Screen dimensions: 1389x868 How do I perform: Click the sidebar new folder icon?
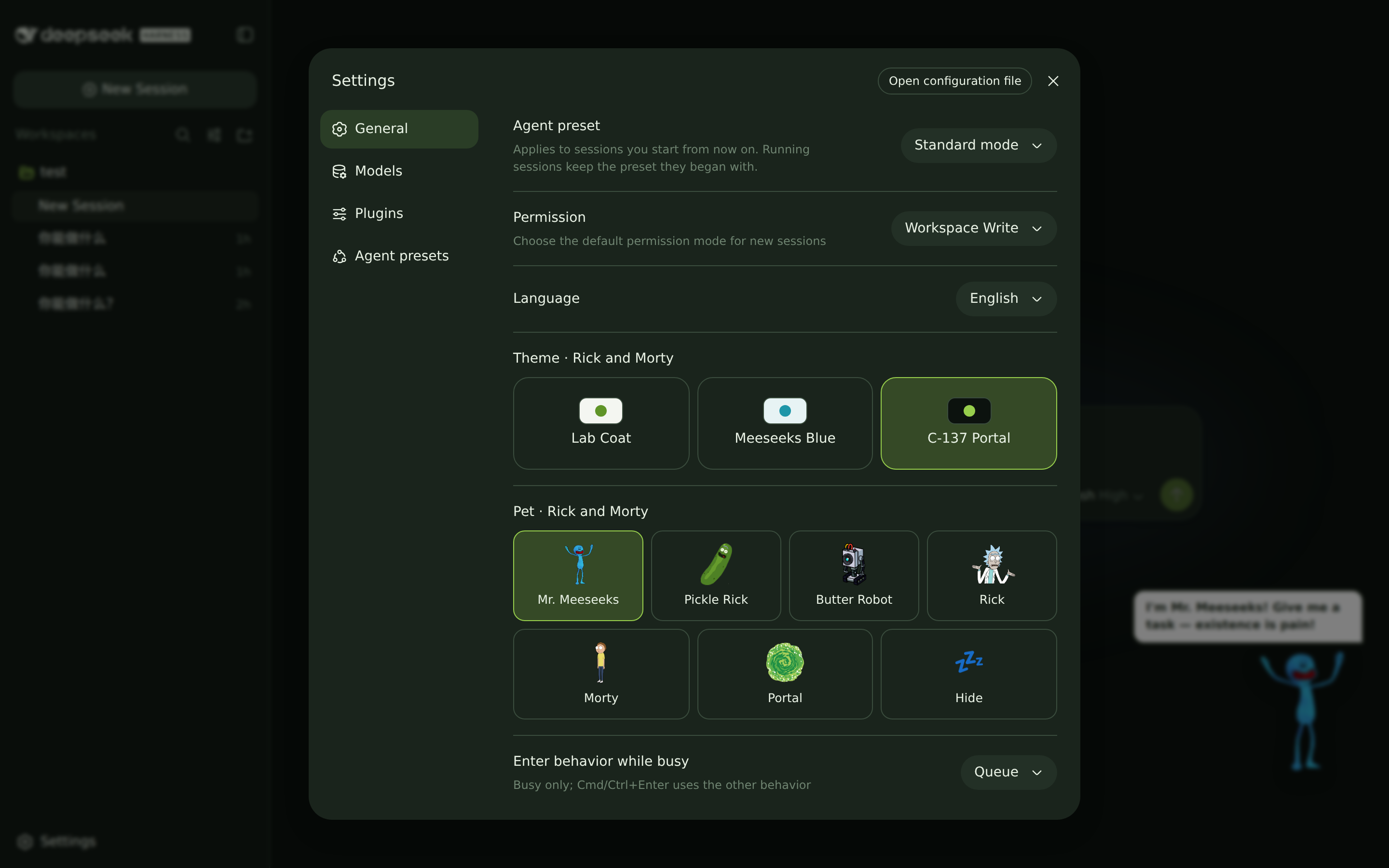[245, 135]
